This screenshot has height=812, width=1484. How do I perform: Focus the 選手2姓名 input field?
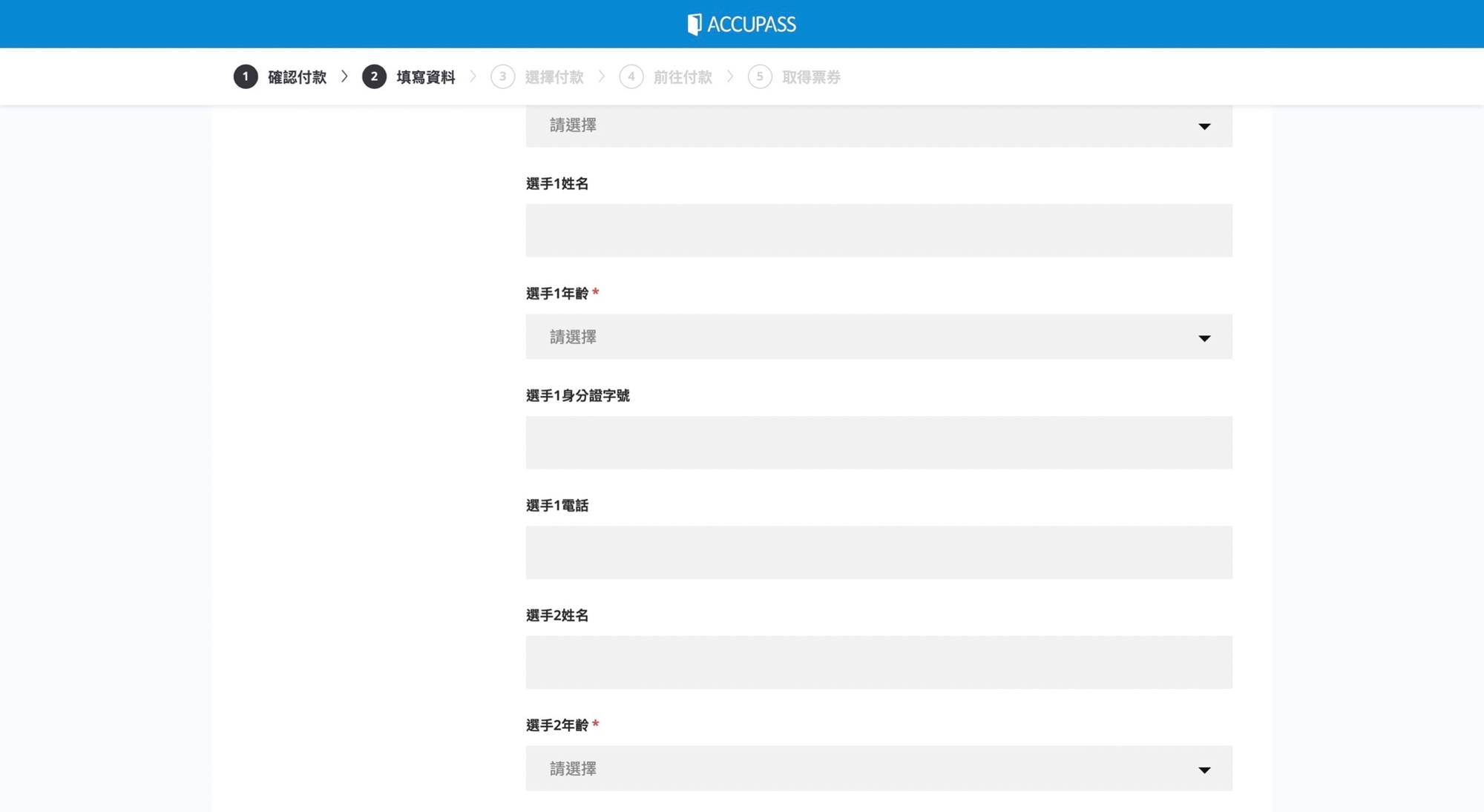tap(878, 662)
